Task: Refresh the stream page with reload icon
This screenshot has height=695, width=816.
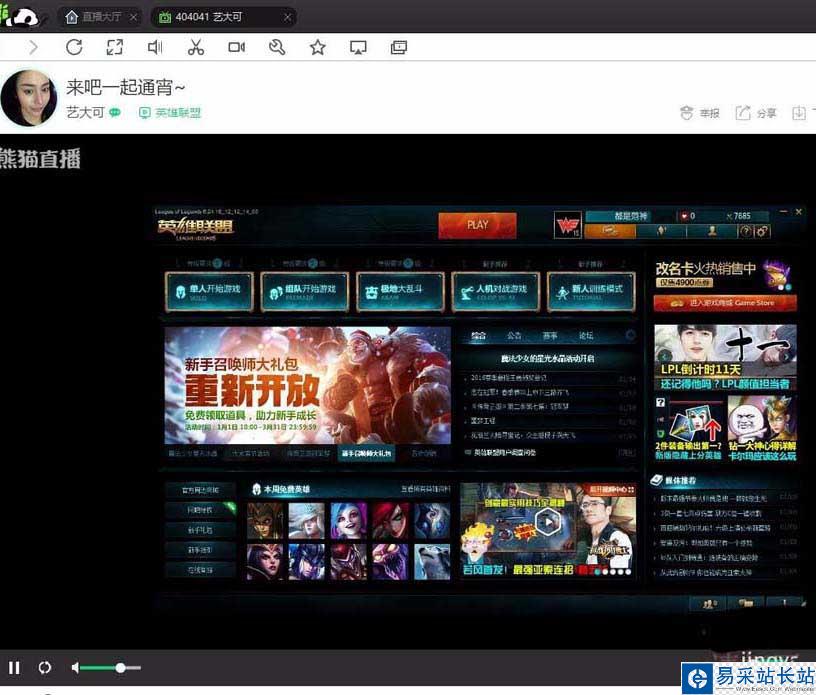Action: [x=74, y=47]
